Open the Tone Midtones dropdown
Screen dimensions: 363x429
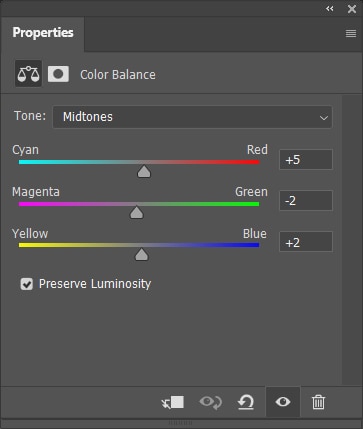(x=192, y=117)
